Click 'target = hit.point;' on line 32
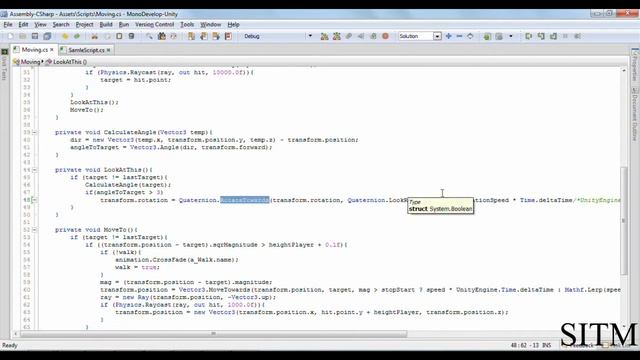This screenshot has height=360, width=640. (136, 80)
